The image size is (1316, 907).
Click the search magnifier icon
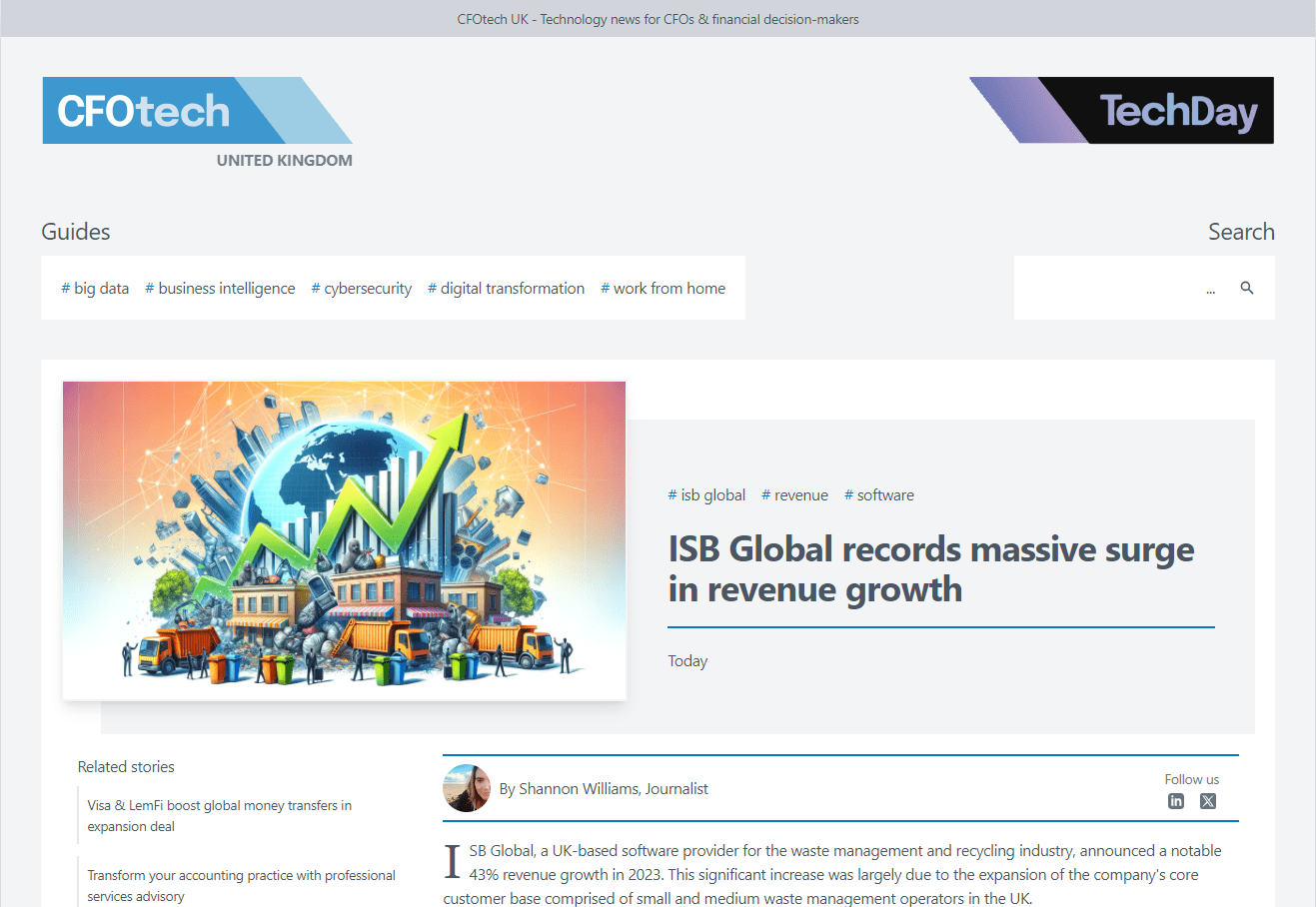coord(1246,288)
